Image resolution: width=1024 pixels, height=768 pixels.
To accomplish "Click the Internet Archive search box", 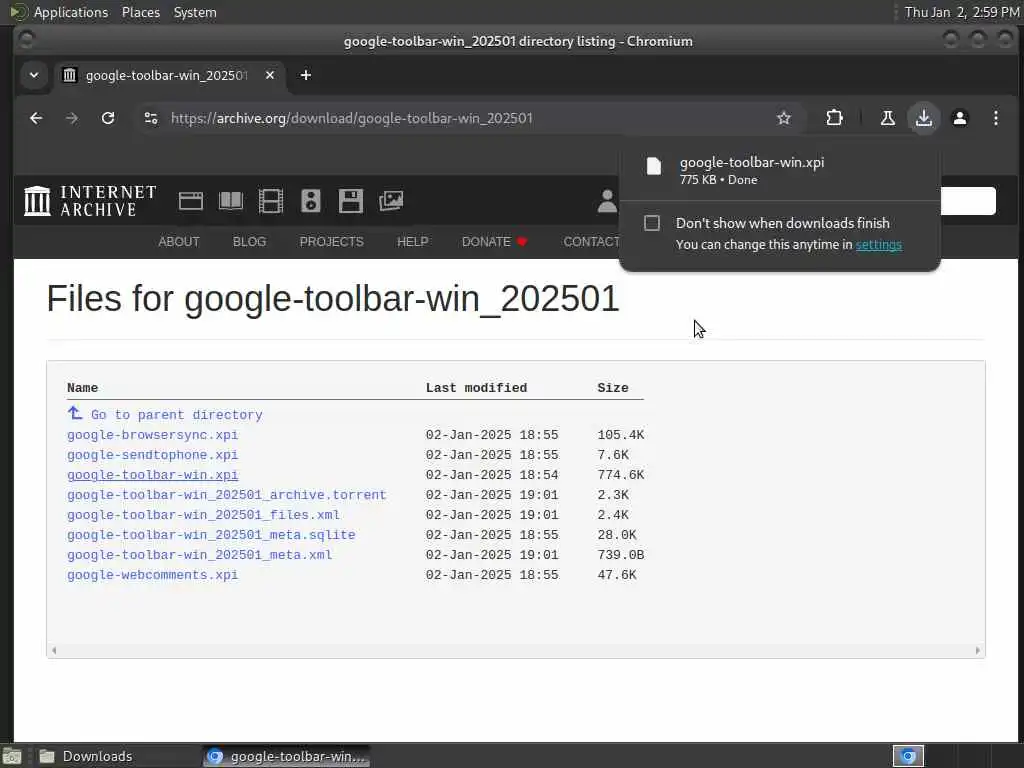I will (968, 200).
